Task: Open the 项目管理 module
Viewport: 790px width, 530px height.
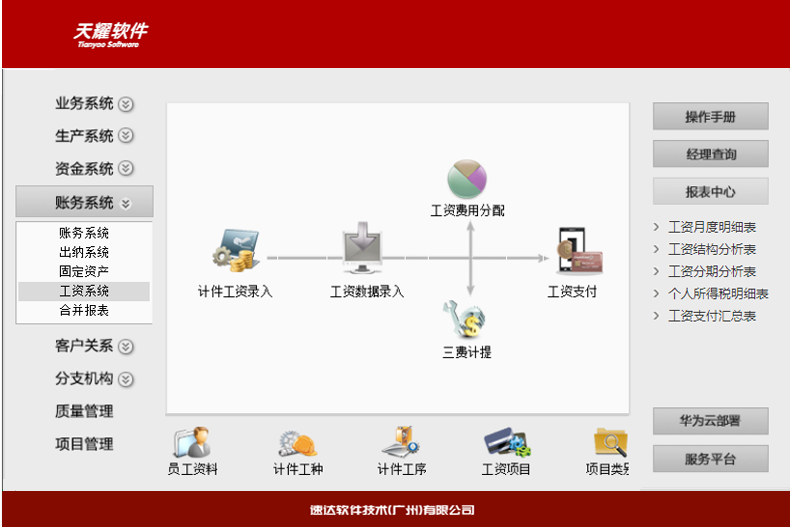Action: tap(84, 444)
